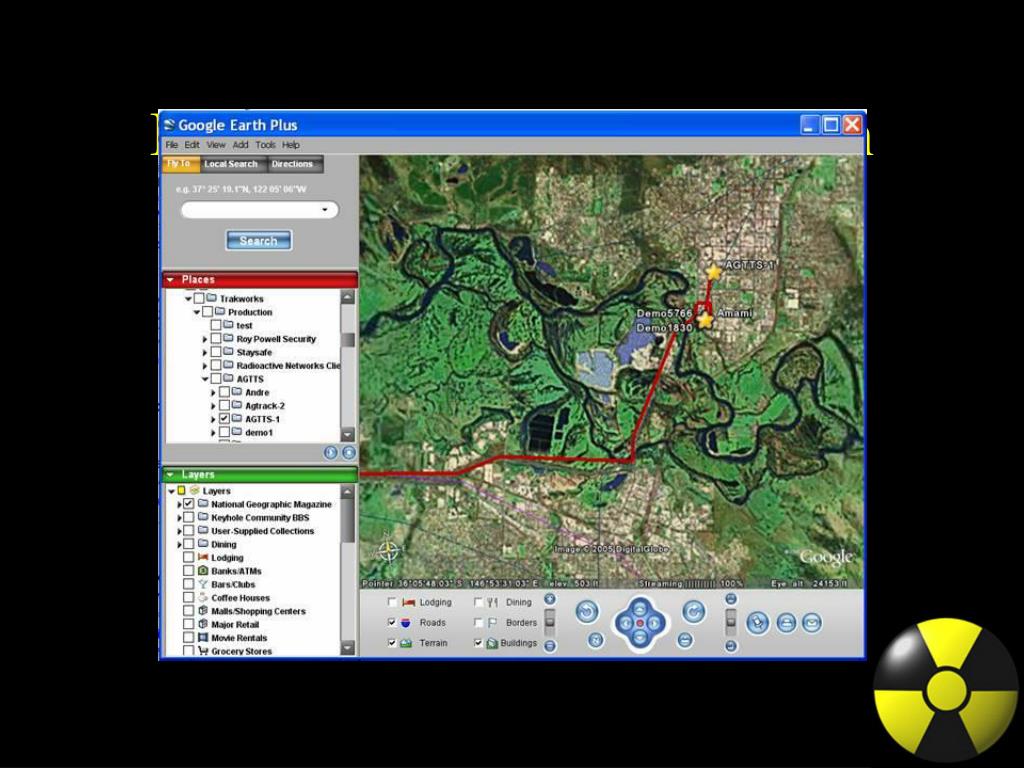The image size is (1024, 768).
Task: Select the Fly To tab
Action: click(179, 164)
